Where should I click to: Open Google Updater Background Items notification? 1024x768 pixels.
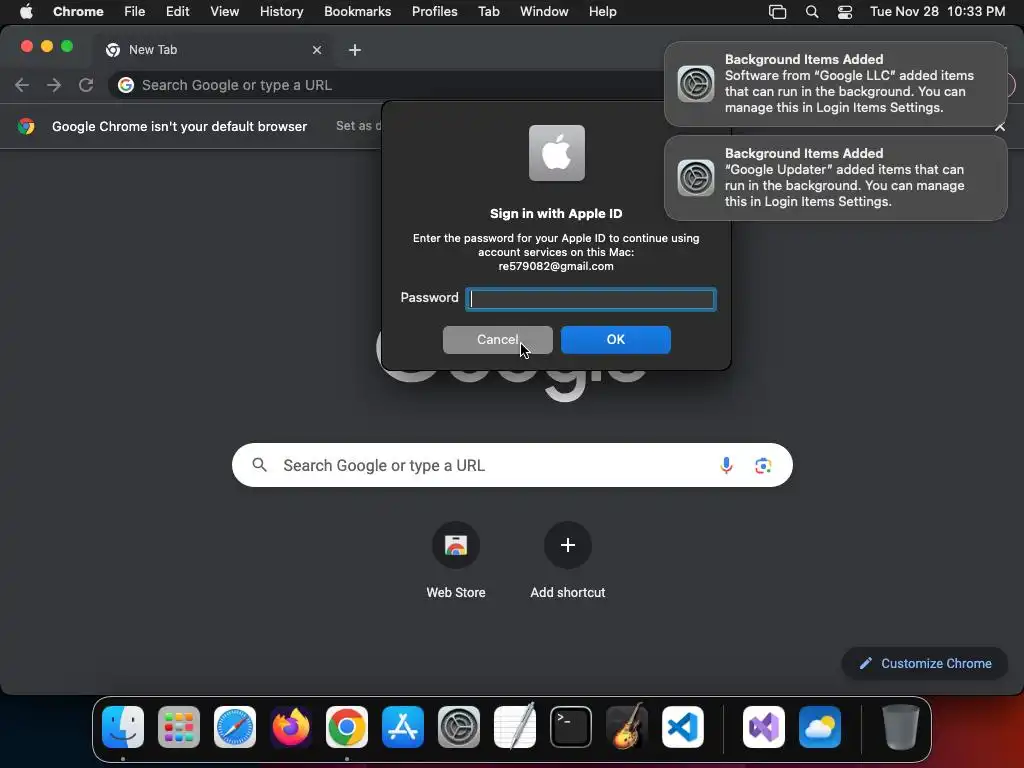click(835, 178)
